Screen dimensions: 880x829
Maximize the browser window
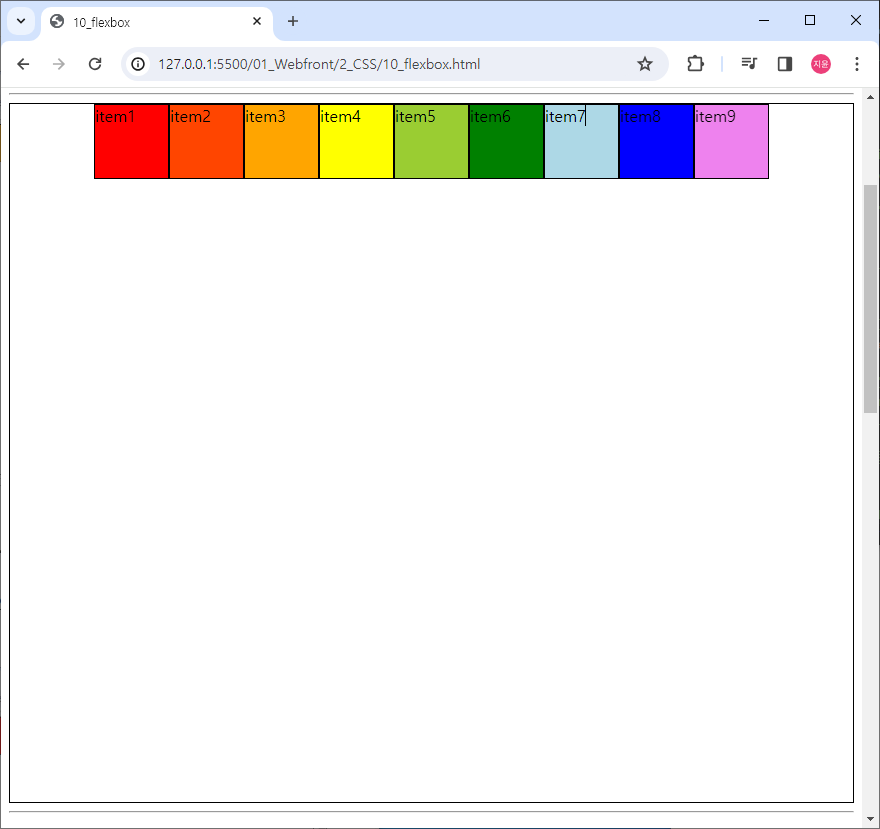pos(810,21)
